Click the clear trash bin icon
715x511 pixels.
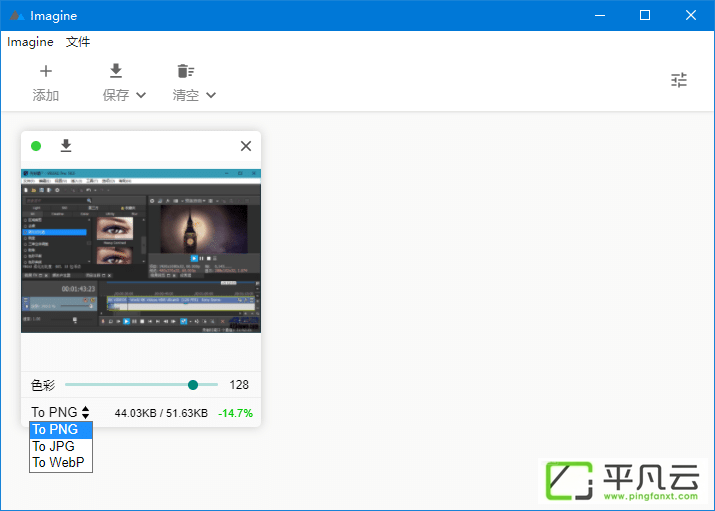(186, 71)
